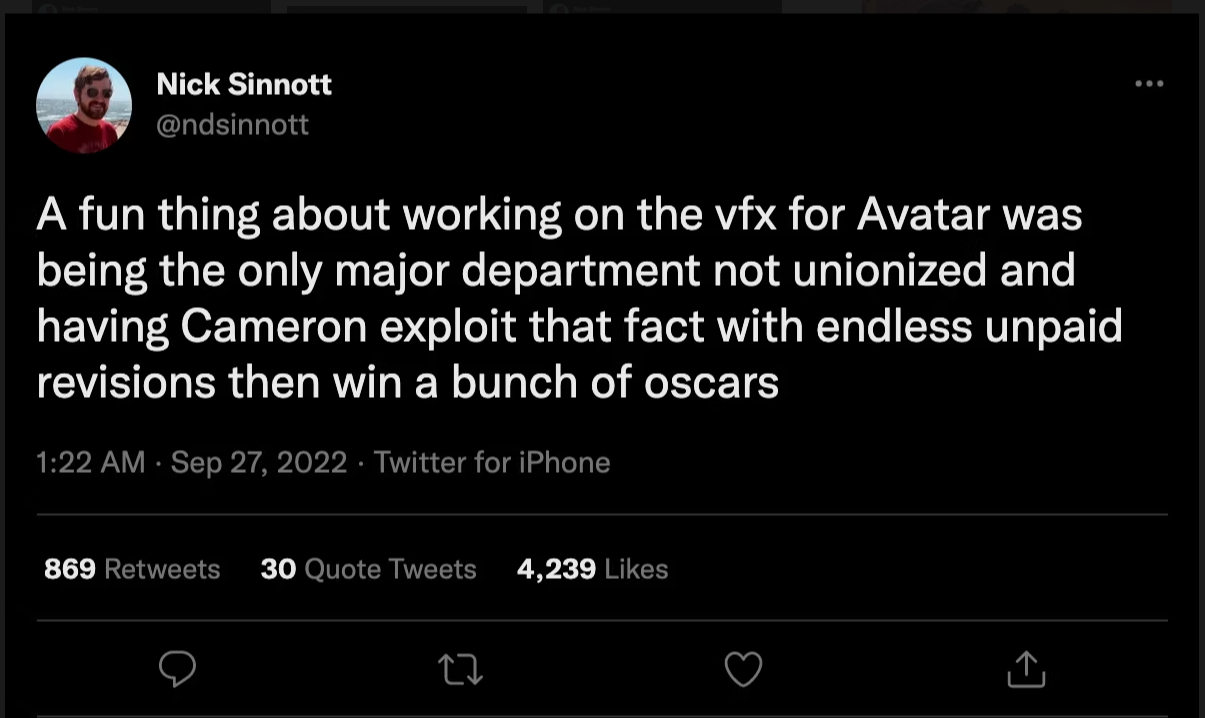
Task: Click the 1:22 AM timestamp
Action: coord(90,462)
